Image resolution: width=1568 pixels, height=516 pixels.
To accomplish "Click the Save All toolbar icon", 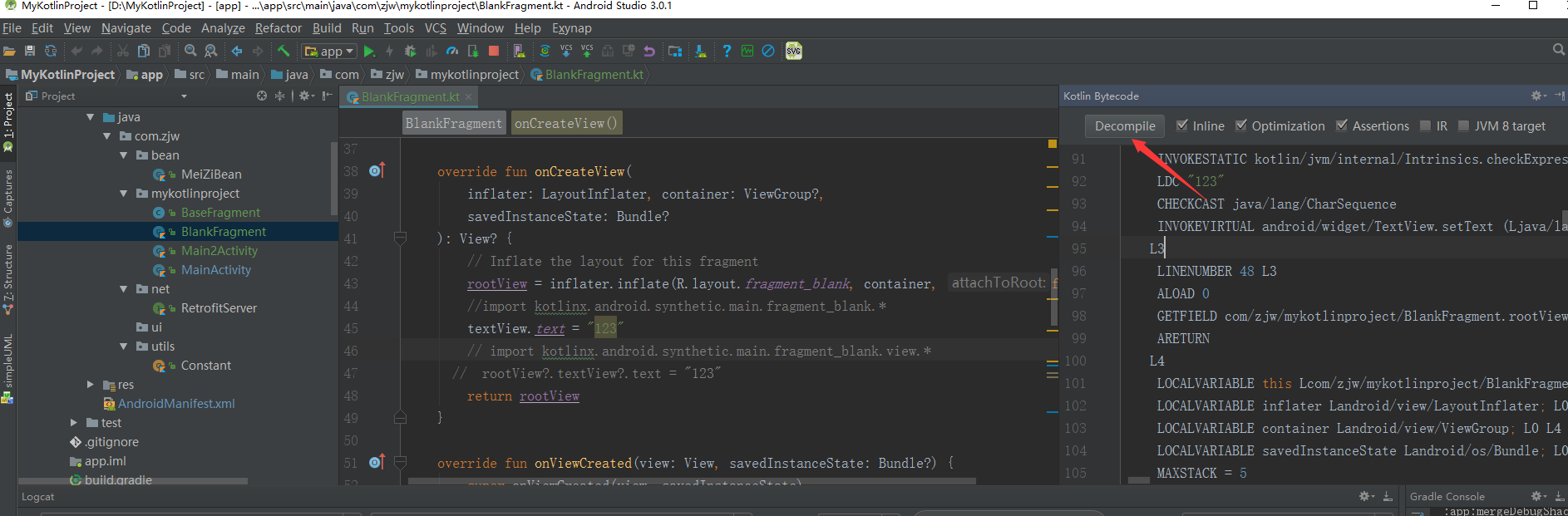I will (x=30, y=51).
